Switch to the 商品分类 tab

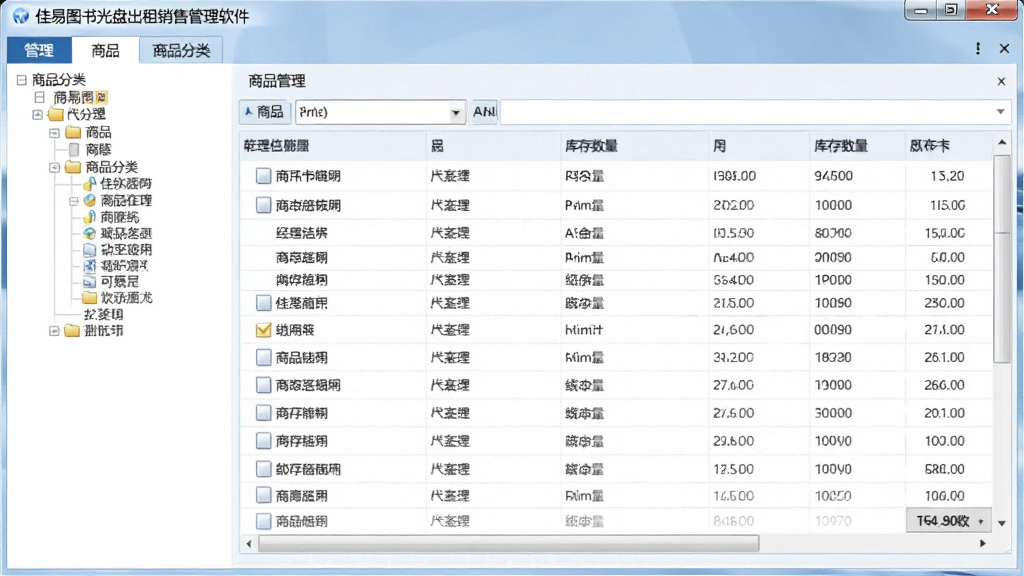click(x=181, y=50)
